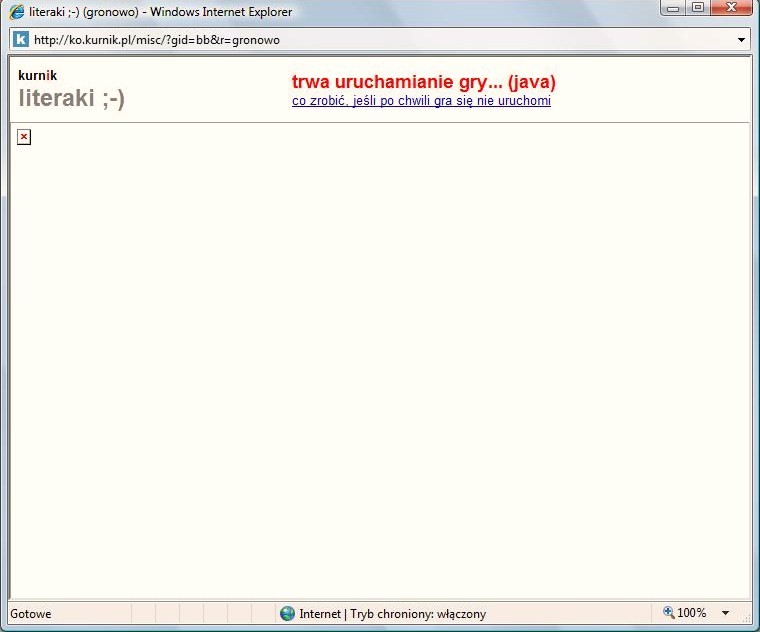Click the red 'trwa uruchamianie gry... (java)' message
The height and width of the screenshot is (632, 760).
(424, 82)
